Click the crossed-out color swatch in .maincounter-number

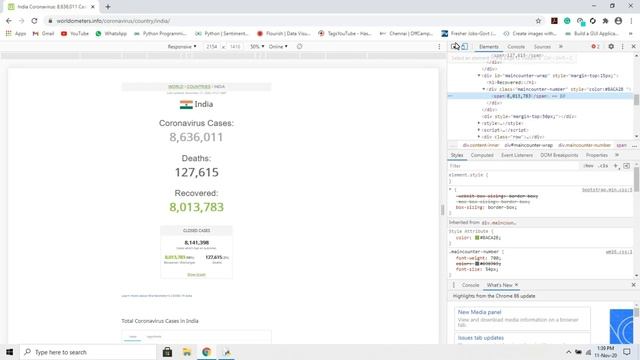pos(477,264)
